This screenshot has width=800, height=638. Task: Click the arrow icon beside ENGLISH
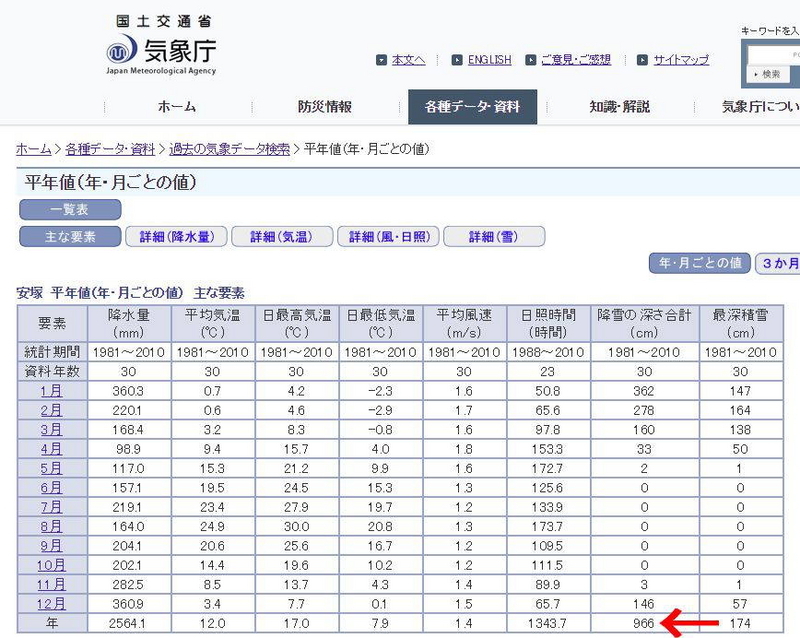457,60
